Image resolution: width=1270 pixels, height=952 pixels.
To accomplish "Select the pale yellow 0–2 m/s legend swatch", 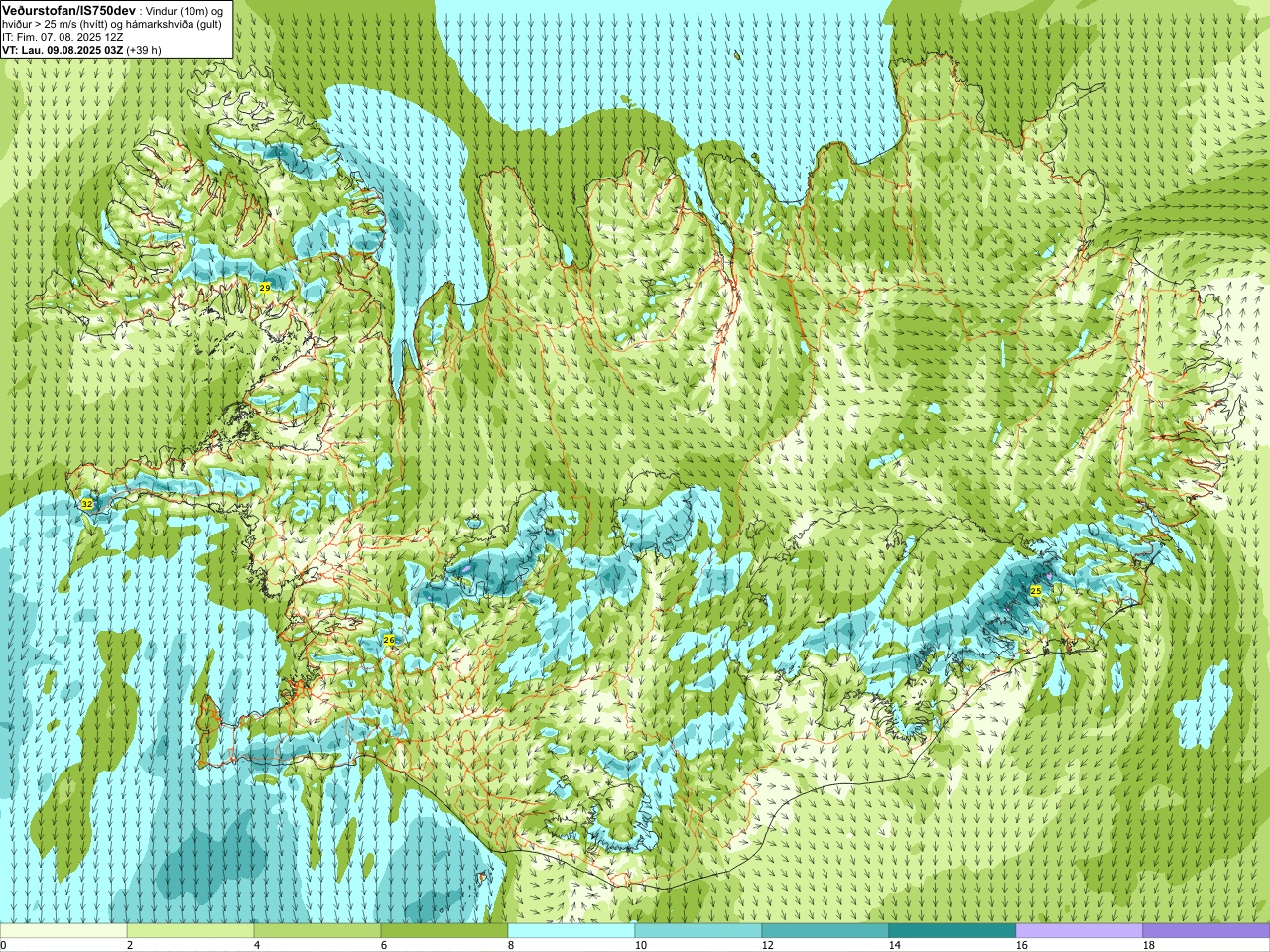I will click(x=63, y=931).
